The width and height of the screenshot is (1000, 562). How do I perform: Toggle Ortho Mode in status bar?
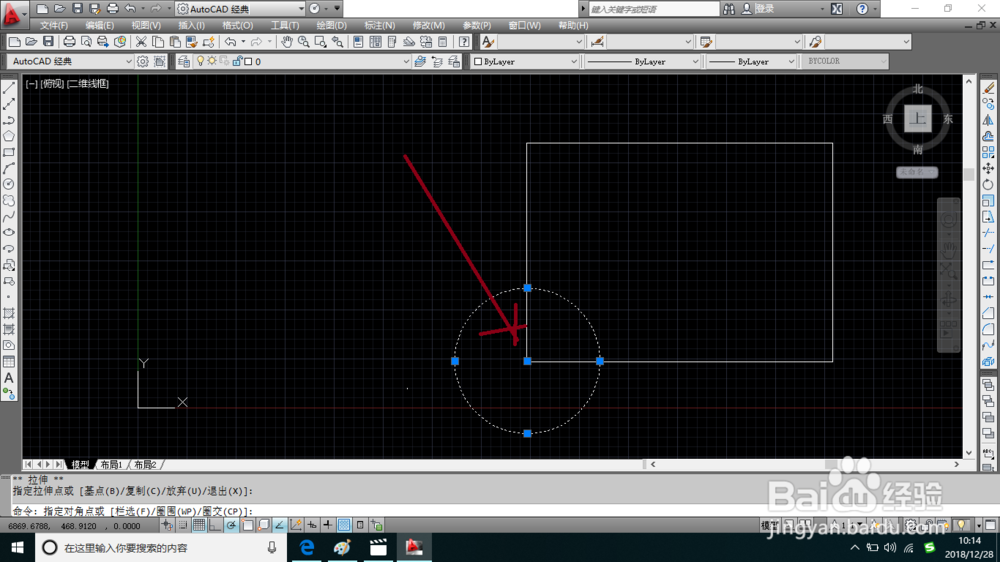click(x=215, y=525)
